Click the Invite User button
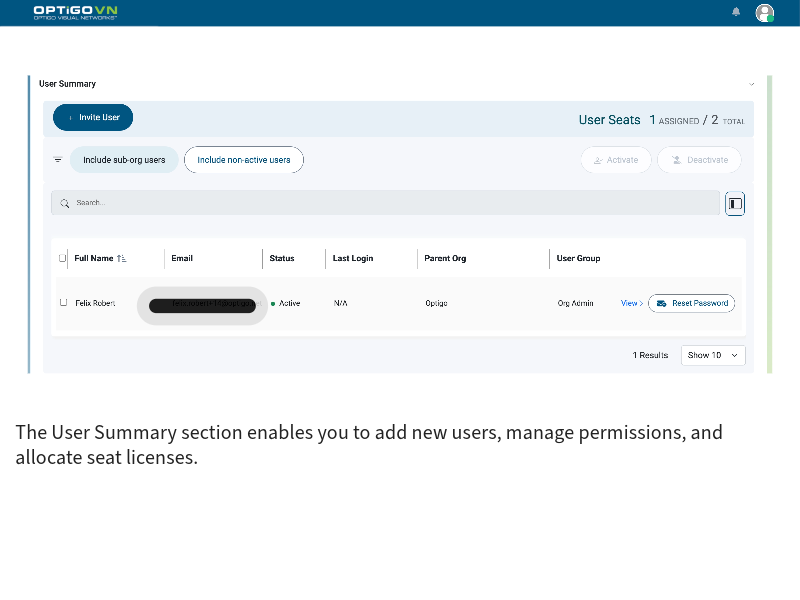 point(92,116)
